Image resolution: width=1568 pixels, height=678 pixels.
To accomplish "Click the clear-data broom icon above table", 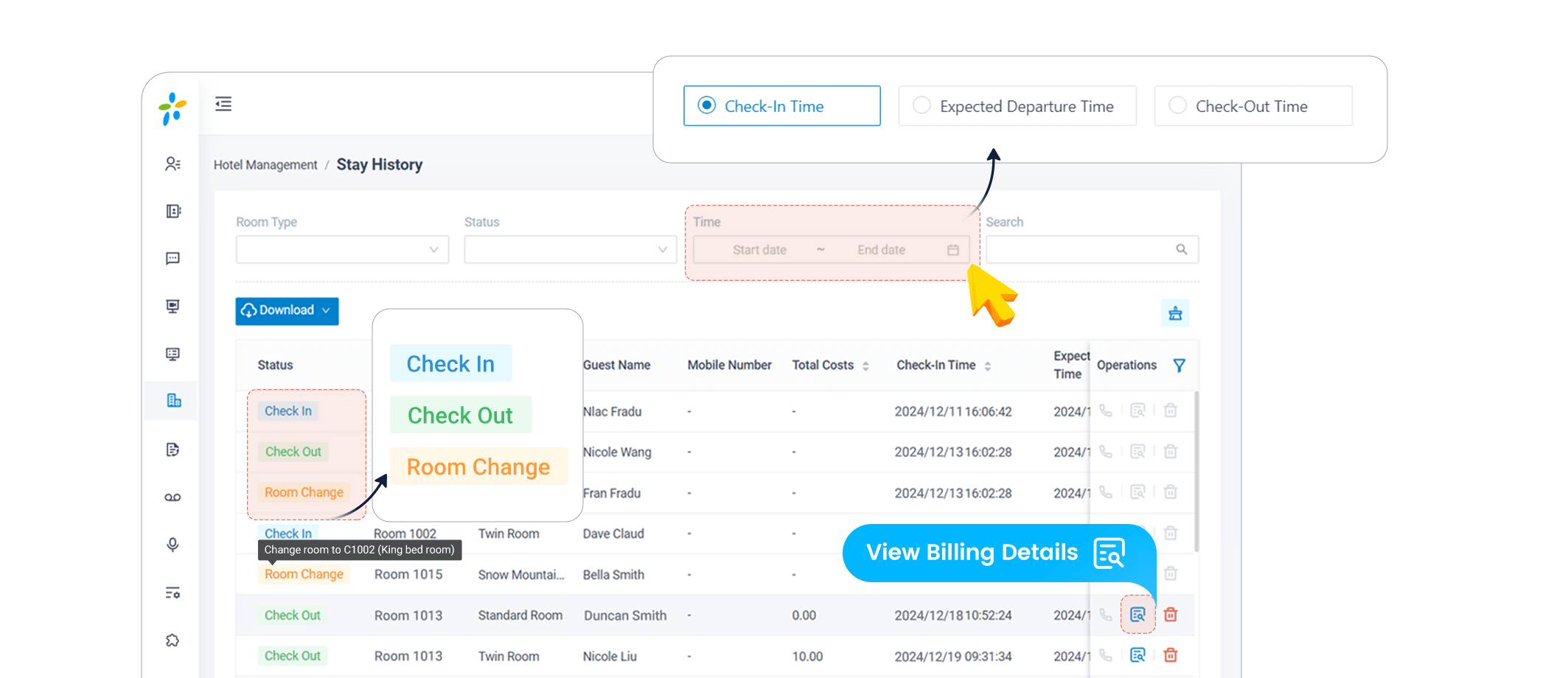I will 1175,313.
